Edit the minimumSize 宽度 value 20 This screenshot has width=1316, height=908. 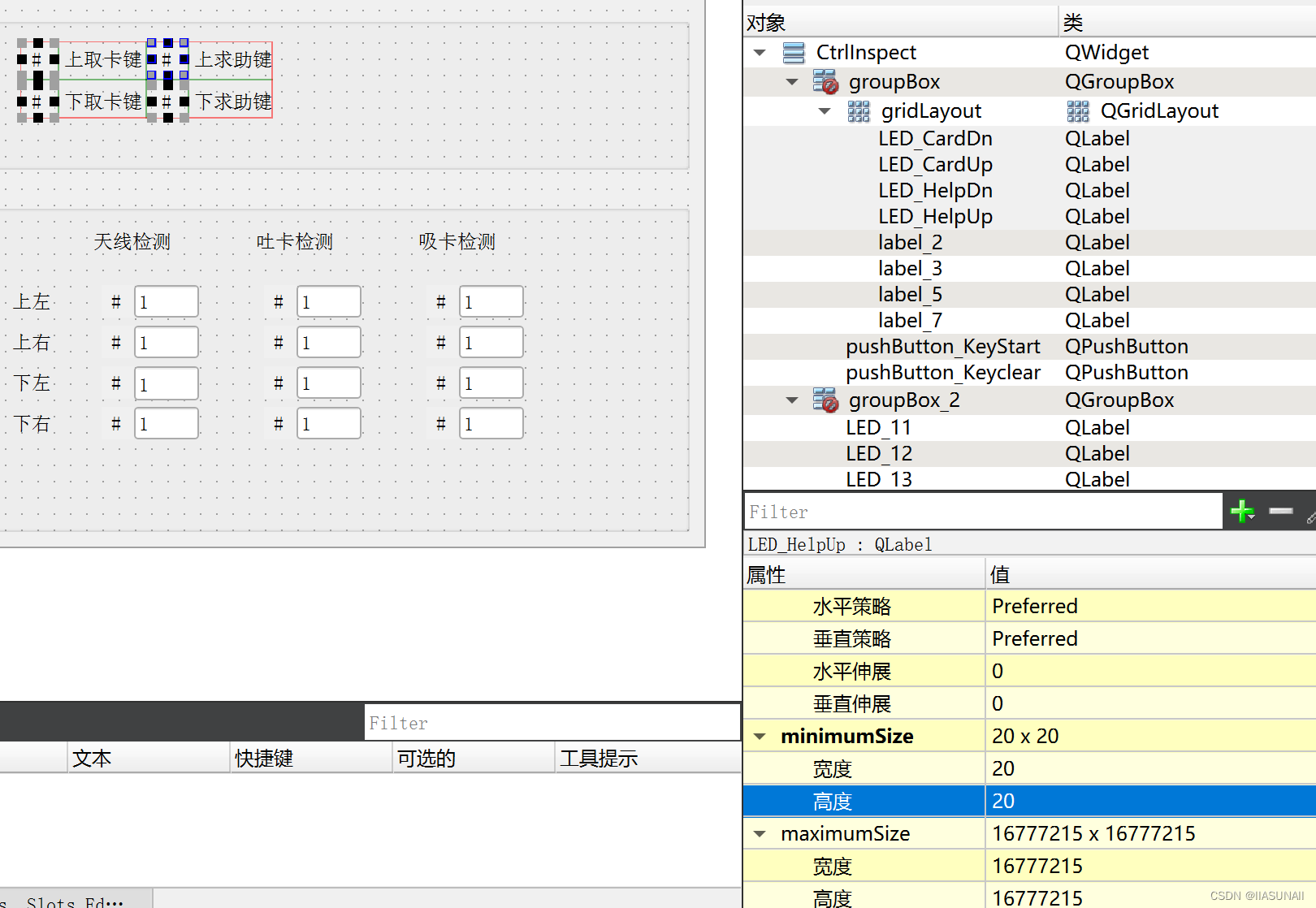1151,769
